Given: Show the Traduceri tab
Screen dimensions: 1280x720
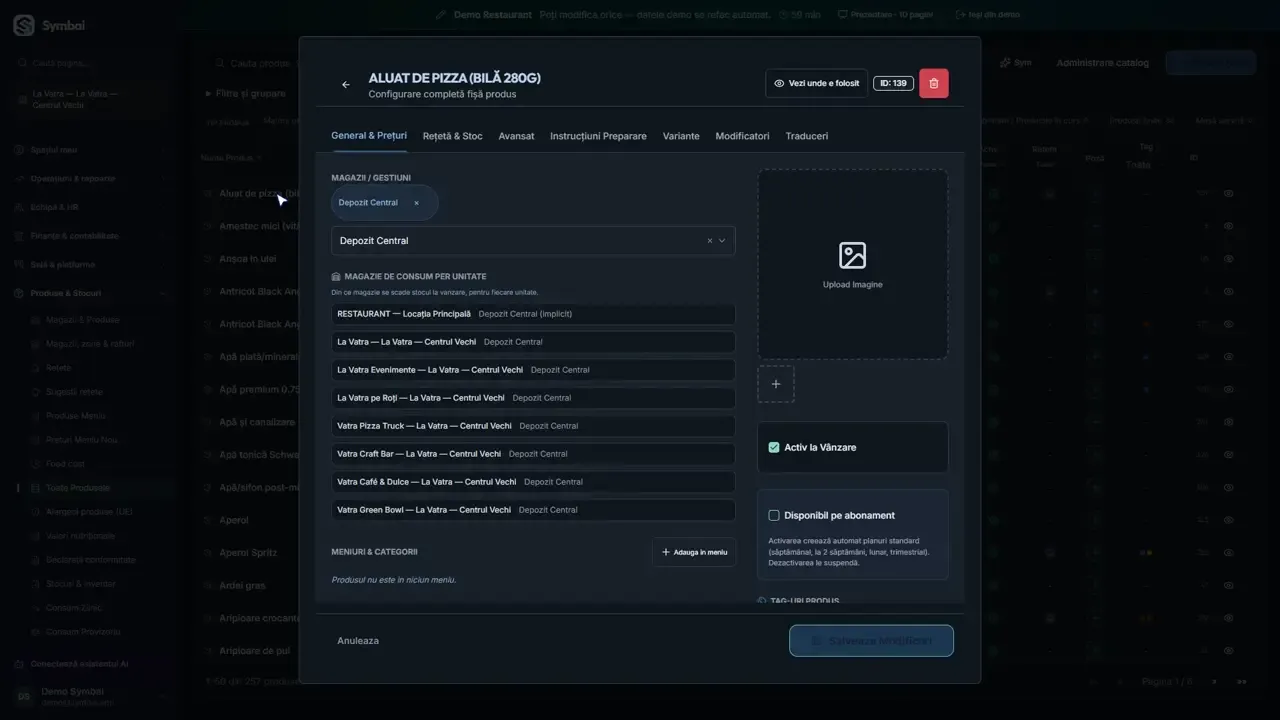Looking at the screenshot, I should [x=807, y=136].
